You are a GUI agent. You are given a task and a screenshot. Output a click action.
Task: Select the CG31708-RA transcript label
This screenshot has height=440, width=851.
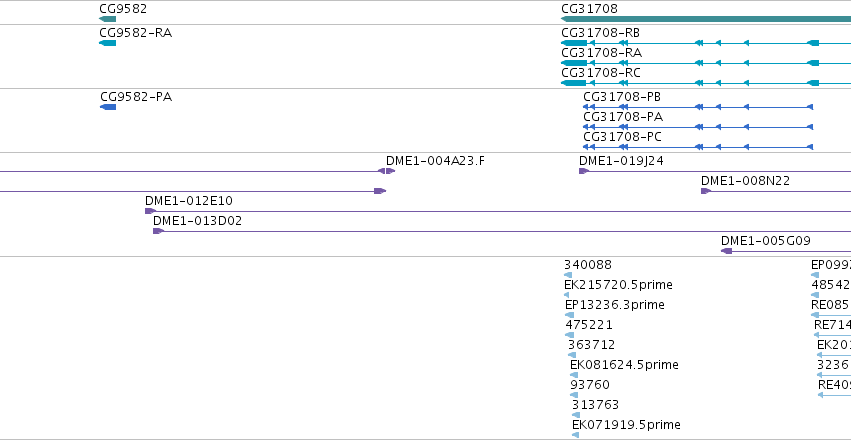601,53
